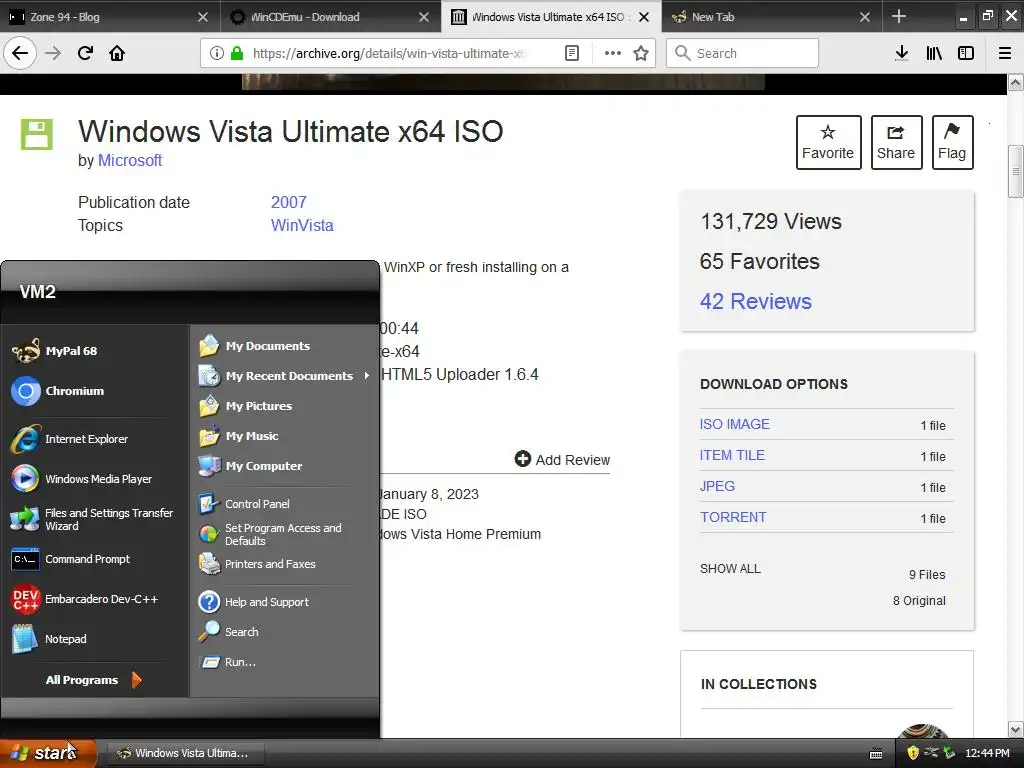Close the Windows Vista Ultimate x64 ISO tab

pyautogui.click(x=644, y=17)
